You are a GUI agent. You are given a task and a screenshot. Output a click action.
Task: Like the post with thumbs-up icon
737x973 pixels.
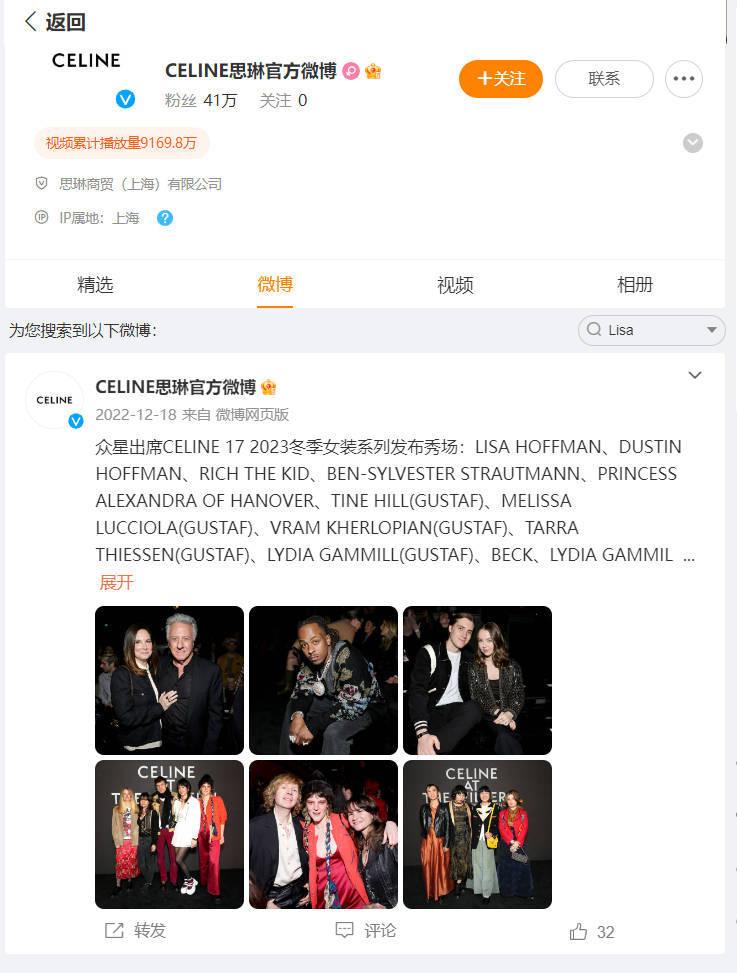coord(578,931)
